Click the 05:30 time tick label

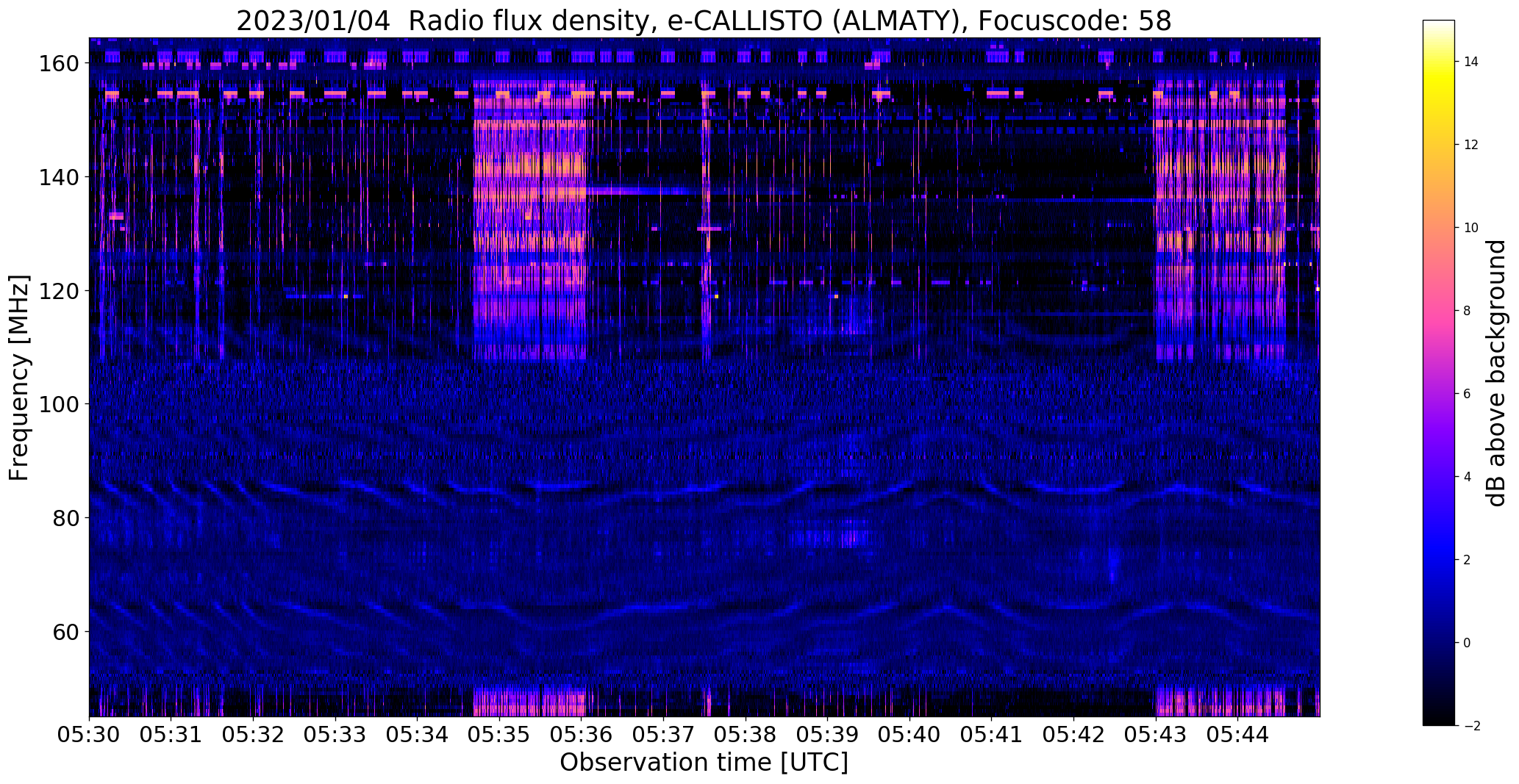click(89, 735)
